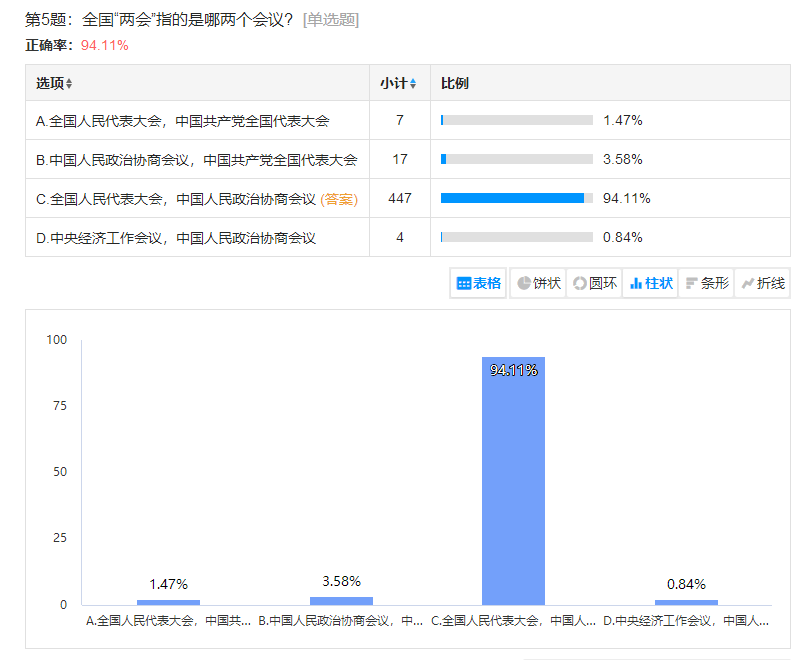Select option B 中国人民政治协商会议 row text
This screenshot has height=660, width=805.
pyautogui.click(x=196, y=160)
